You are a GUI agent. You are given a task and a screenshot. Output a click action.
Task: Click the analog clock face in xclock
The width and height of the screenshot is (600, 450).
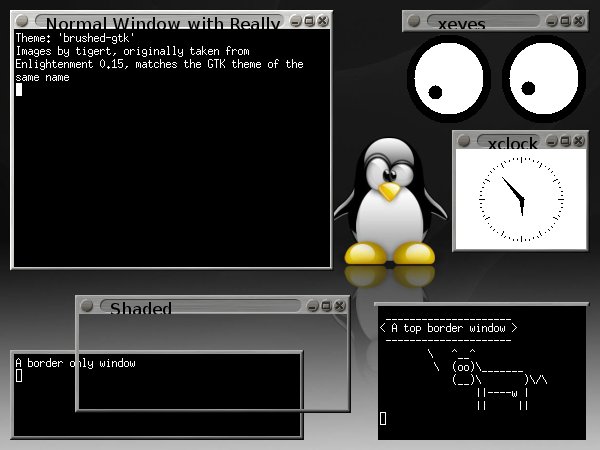(521, 199)
